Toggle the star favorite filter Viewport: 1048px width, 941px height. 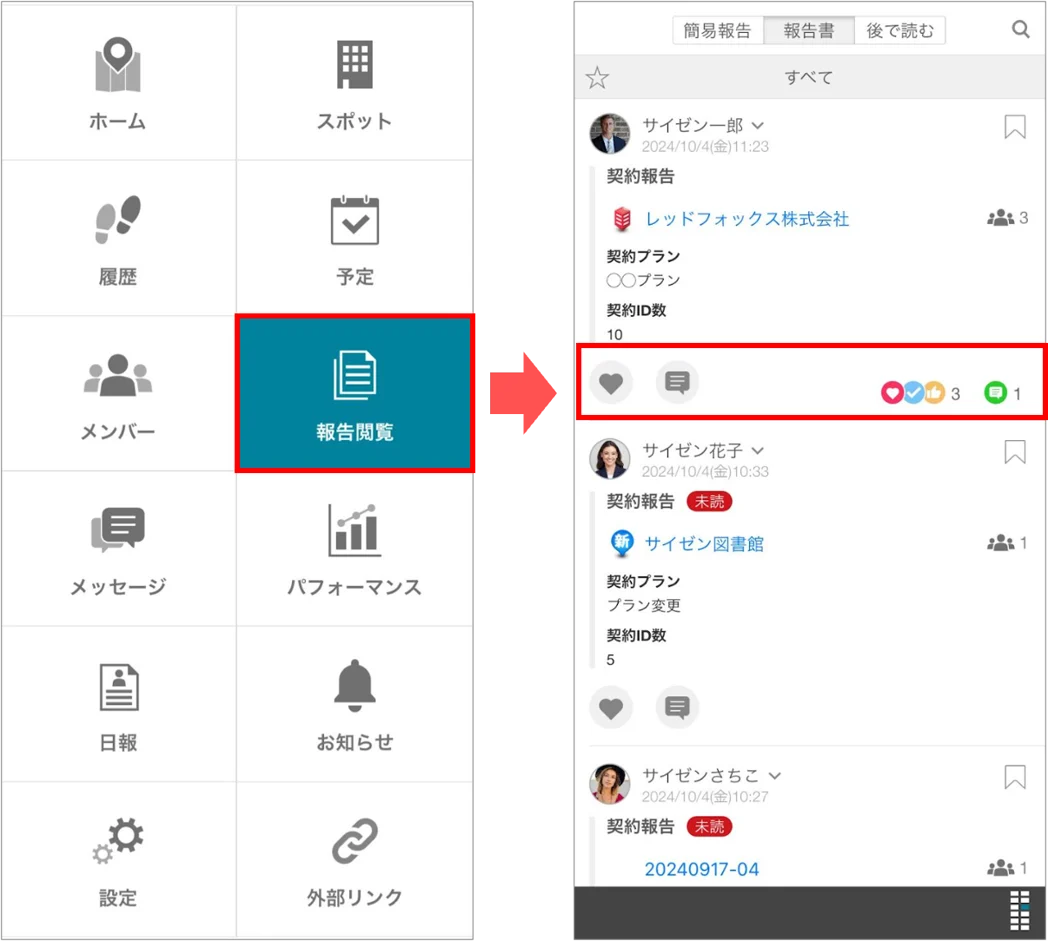click(597, 78)
